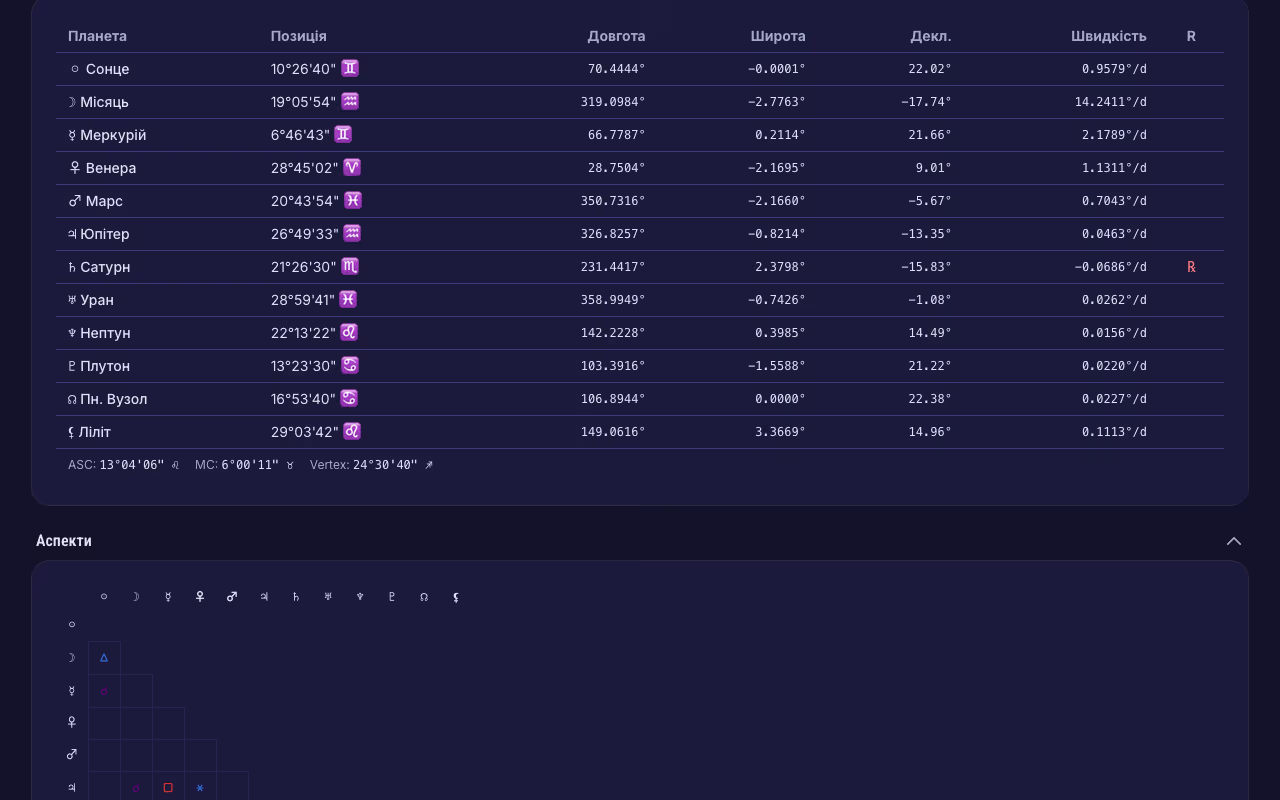Click the Sun–Mercury conjunction aspect cell
1280x800 pixels.
104,691
